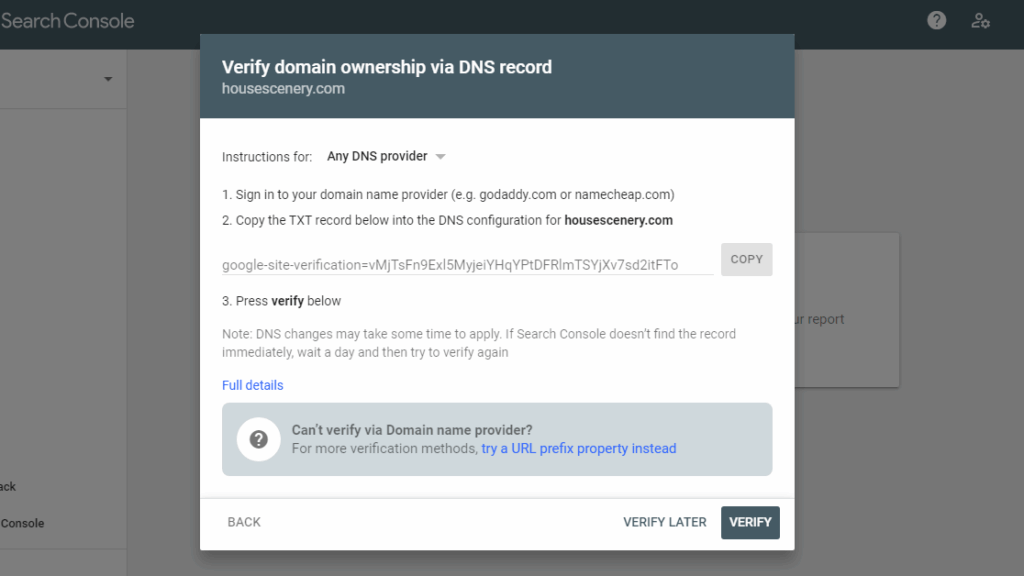The image size is (1024, 576).
Task: Go BACK in the verification dialog
Action: click(x=244, y=522)
